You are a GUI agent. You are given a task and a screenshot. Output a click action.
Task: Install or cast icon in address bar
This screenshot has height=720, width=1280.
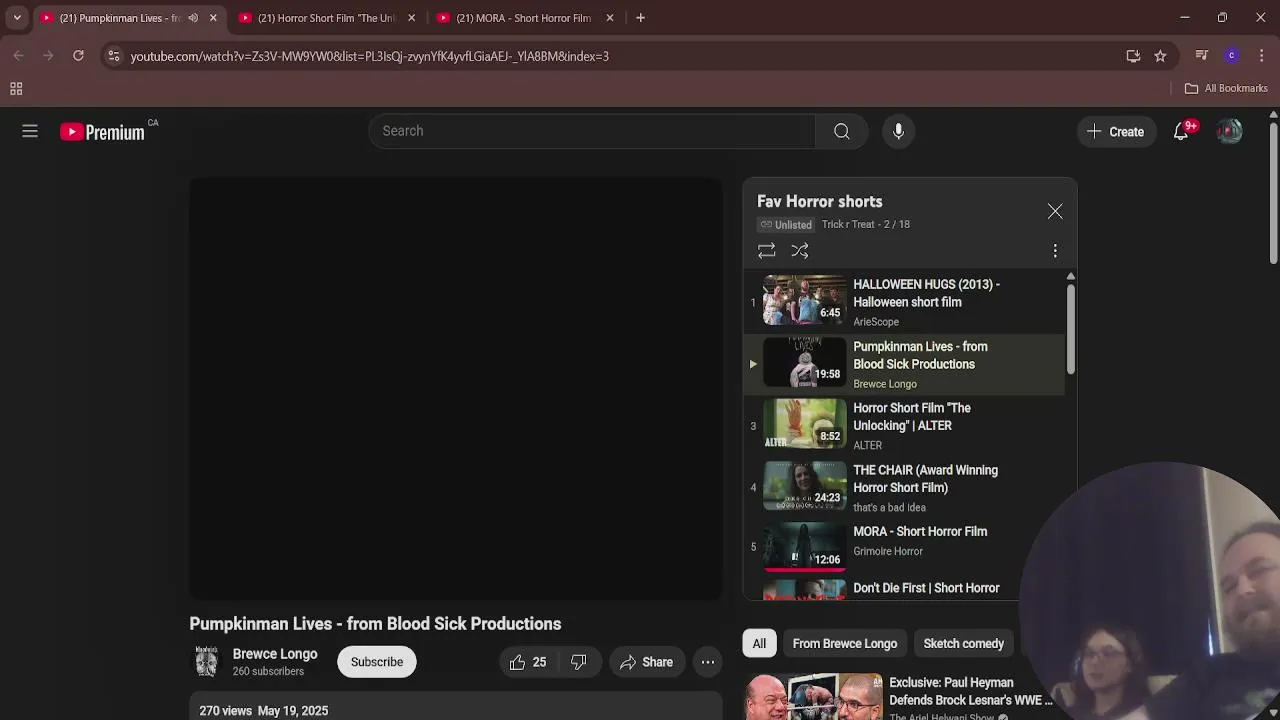[x=1133, y=56]
